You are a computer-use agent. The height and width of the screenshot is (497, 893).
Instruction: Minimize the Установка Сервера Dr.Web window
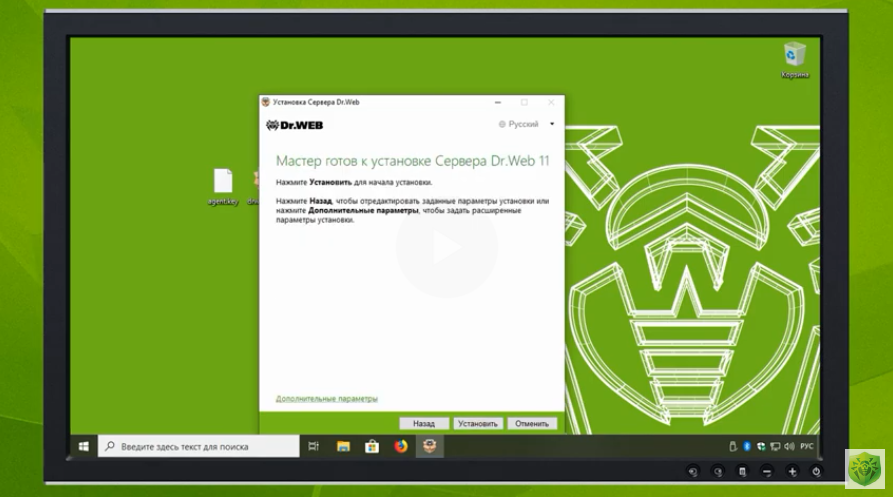(498, 102)
